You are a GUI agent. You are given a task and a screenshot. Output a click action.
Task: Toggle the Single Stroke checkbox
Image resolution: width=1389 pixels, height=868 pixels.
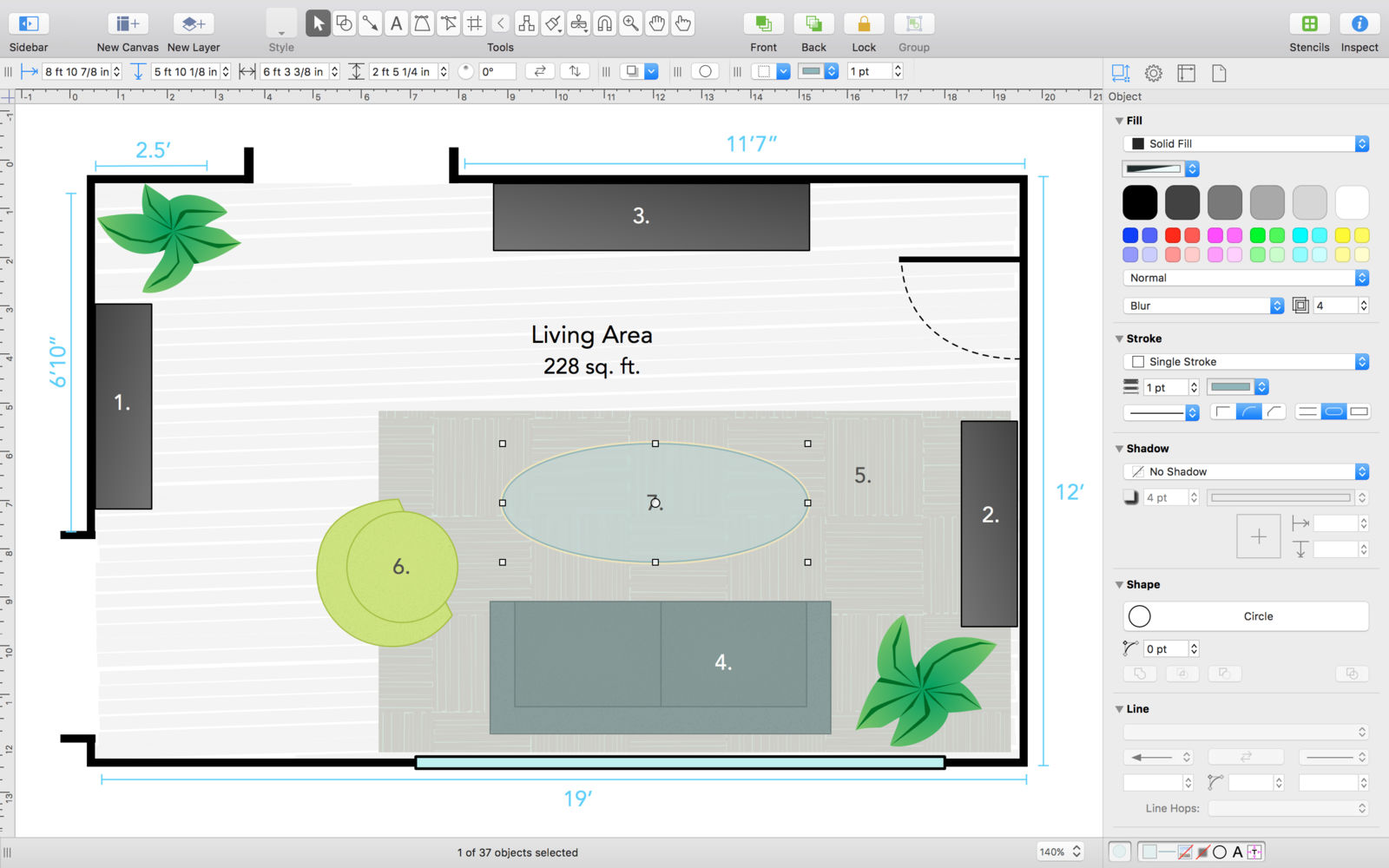pos(1137,362)
